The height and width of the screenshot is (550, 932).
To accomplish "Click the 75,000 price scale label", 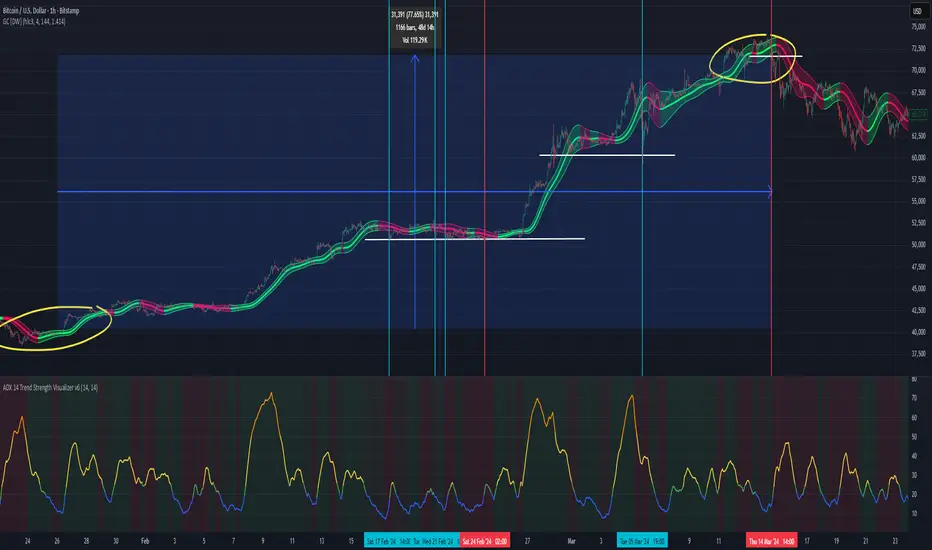I will click(918, 27).
